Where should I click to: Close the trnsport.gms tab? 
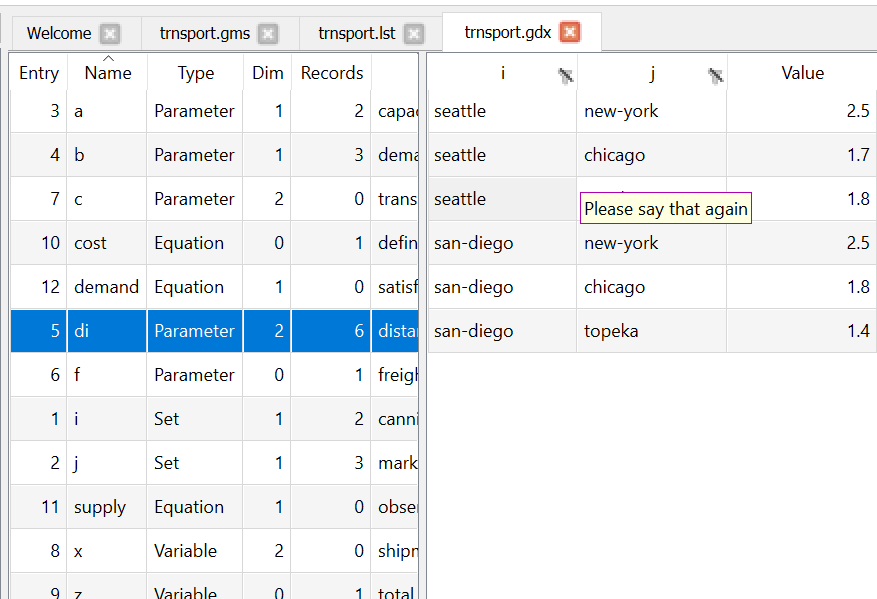point(268,34)
